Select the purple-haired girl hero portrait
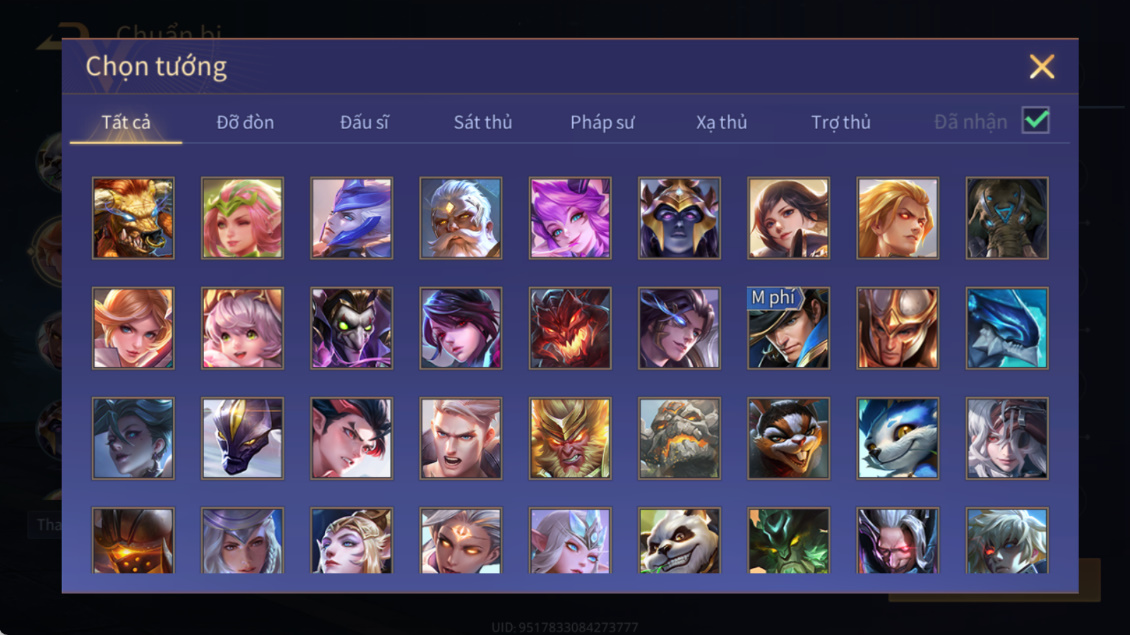 (x=570, y=218)
